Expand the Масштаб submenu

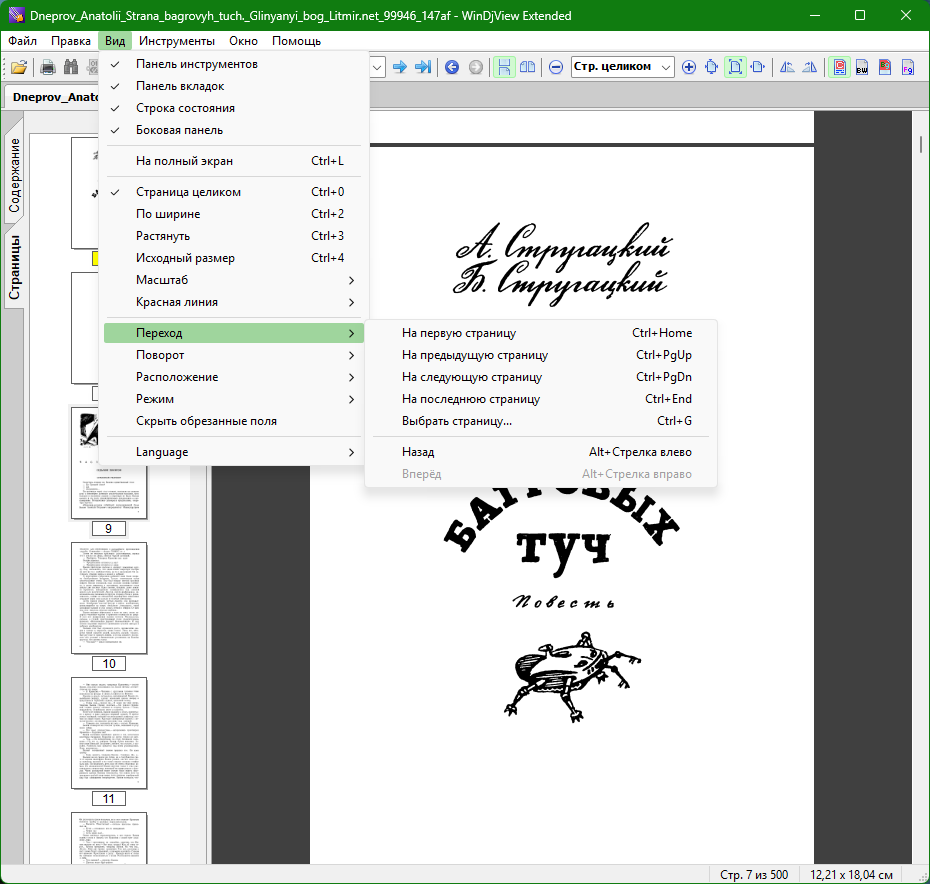[x=234, y=279]
